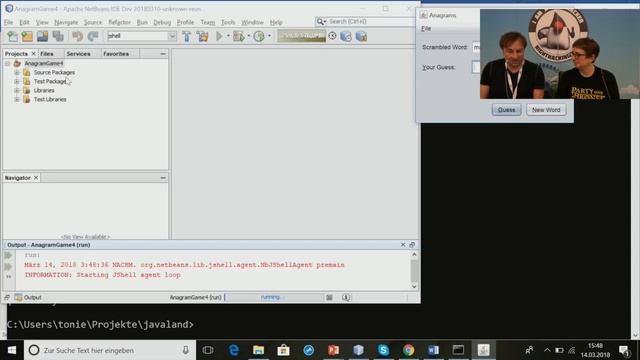Expand the Libraries node
The image size is (640, 360).
tap(17, 90)
